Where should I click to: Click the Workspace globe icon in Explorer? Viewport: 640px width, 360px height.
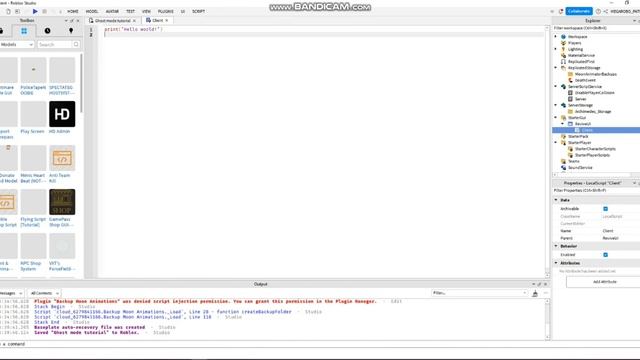(564, 37)
